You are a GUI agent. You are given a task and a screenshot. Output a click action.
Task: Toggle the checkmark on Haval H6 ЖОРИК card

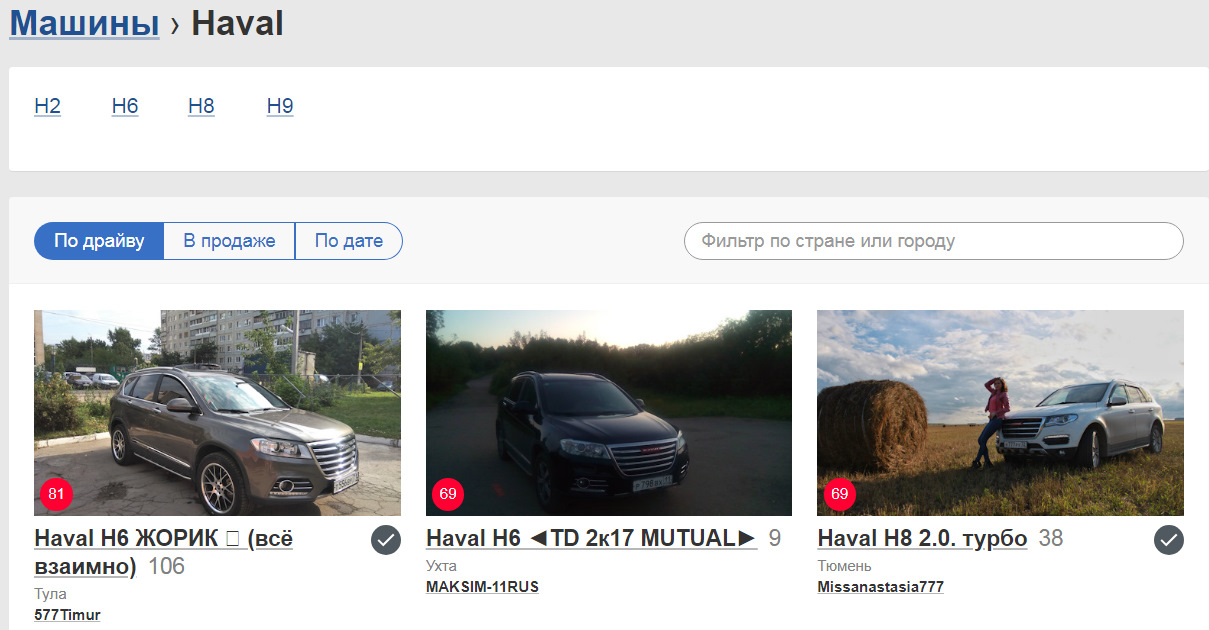pyautogui.click(x=385, y=540)
